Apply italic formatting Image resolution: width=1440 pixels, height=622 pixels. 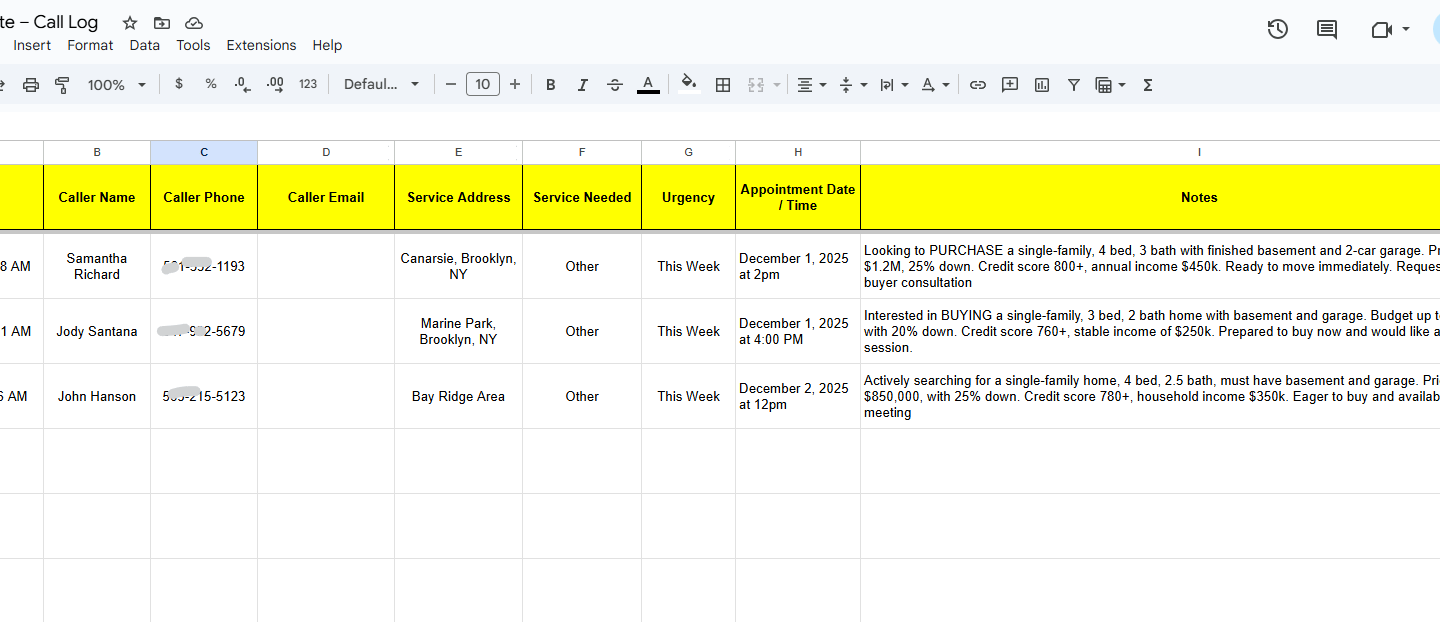583,85
